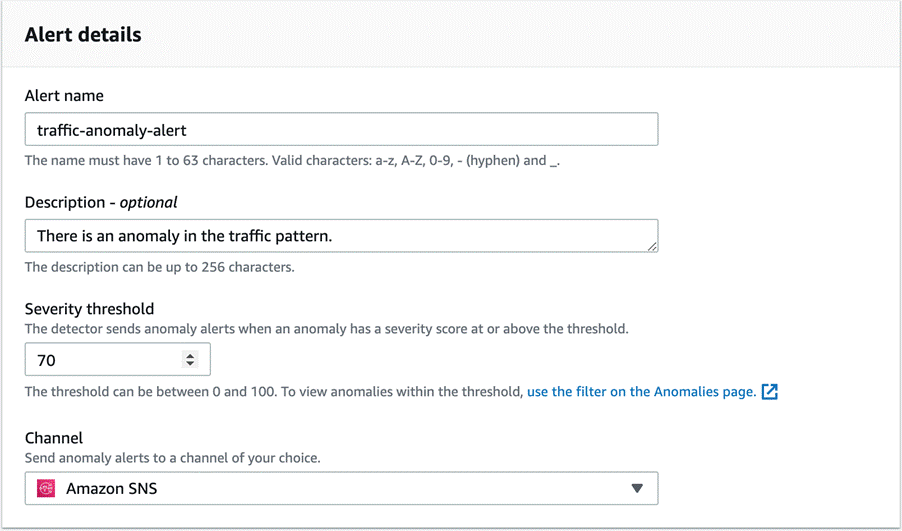Click the Channel dropdown arrow
The width and height of the screenshot is (902, 531).
[637, 489]
